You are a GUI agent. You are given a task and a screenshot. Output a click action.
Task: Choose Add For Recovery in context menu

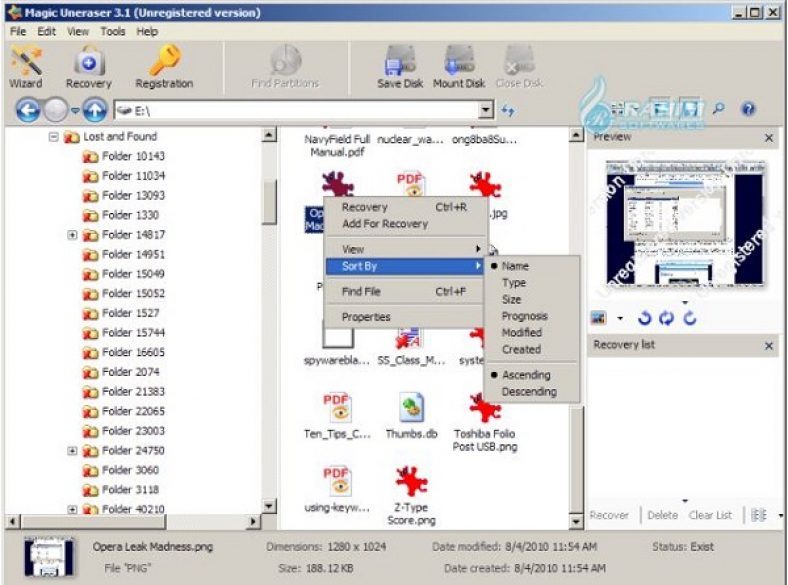pyautogui.click(x=405, y=224)
